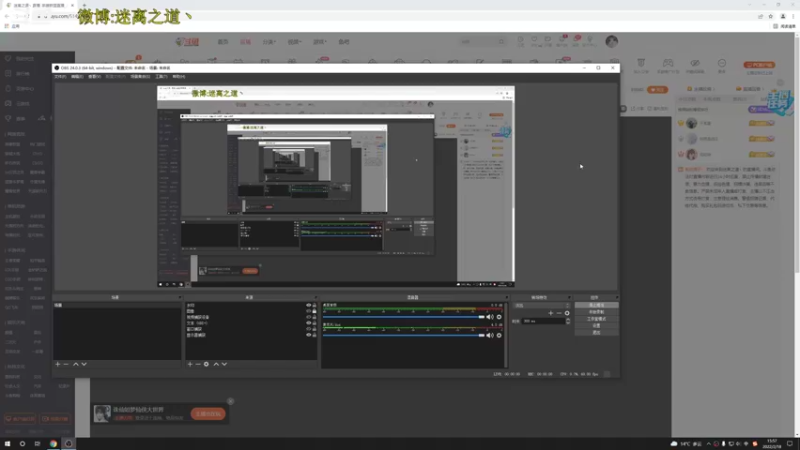Pop out the Scenes dock via header icon
800x450 pixels.
pyautogui.click(x=179, y=297)
